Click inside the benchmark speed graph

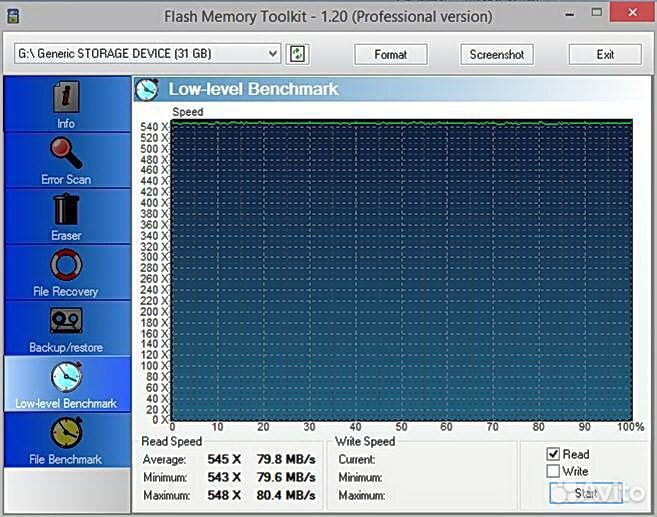(402, 270)
